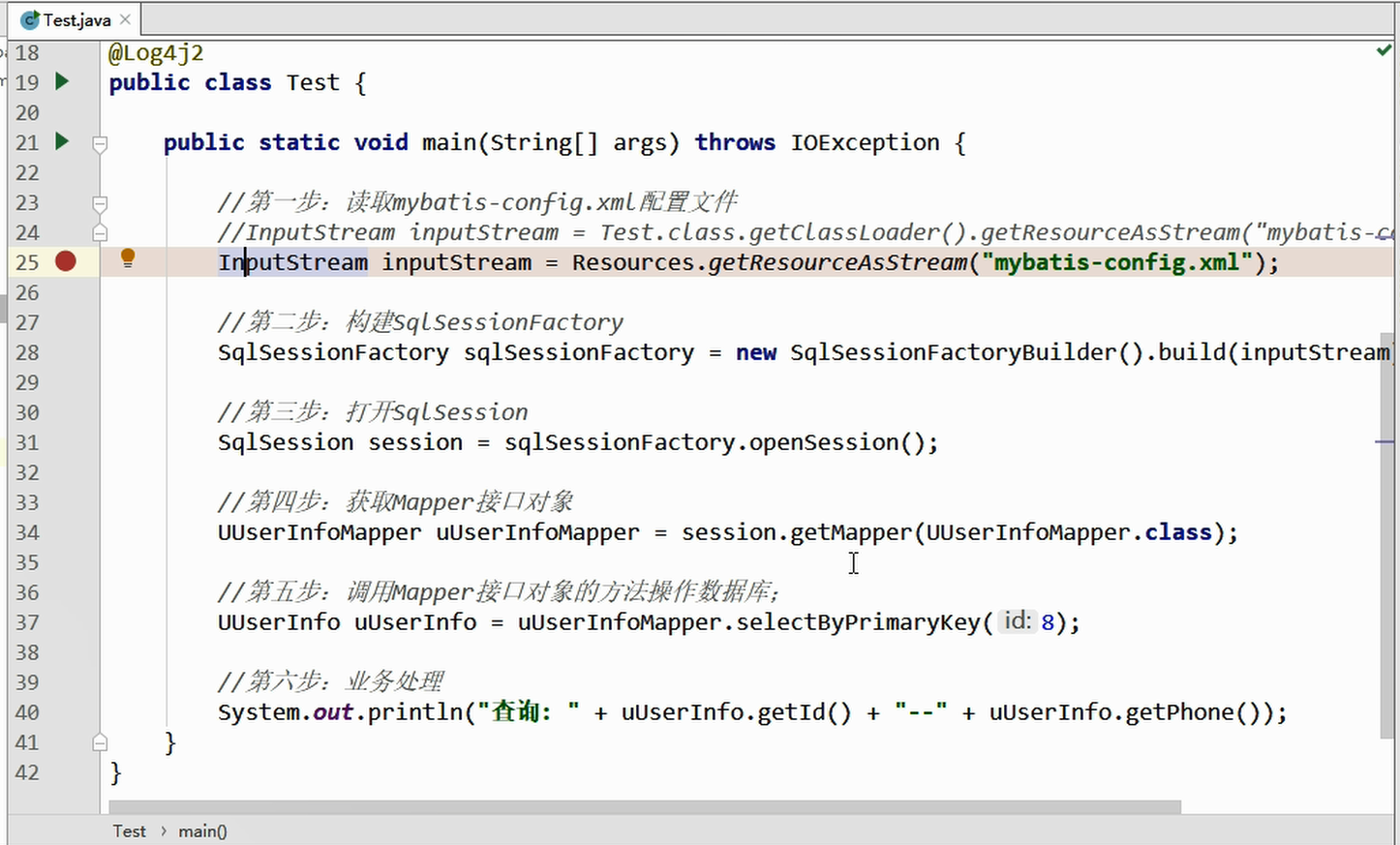Click the main() breadcrumb at the bottom
The width and height of the screenshot is (1400, 845).
(202, 830)
